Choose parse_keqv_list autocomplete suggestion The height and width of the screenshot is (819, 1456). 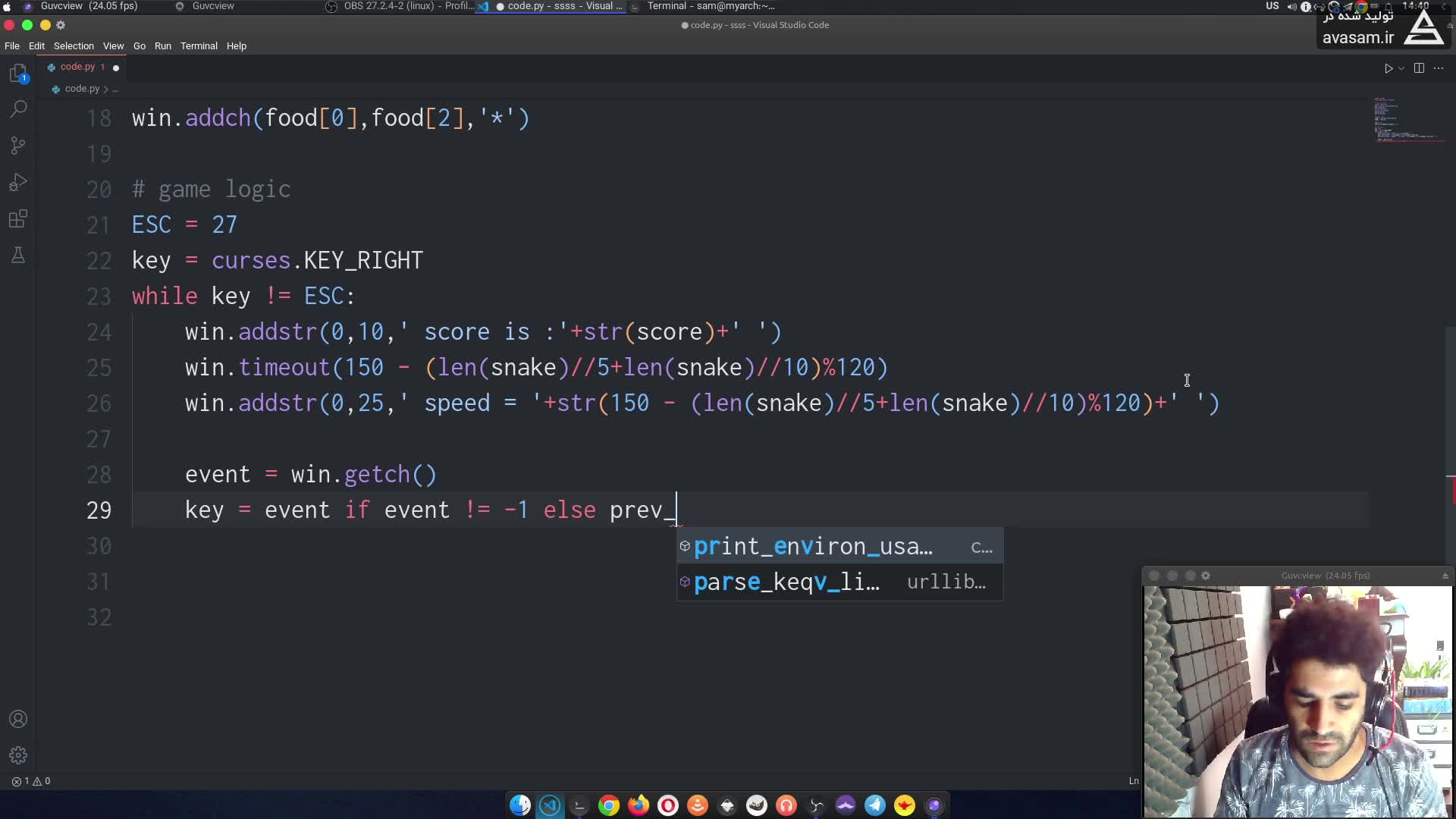coord(786,582)
